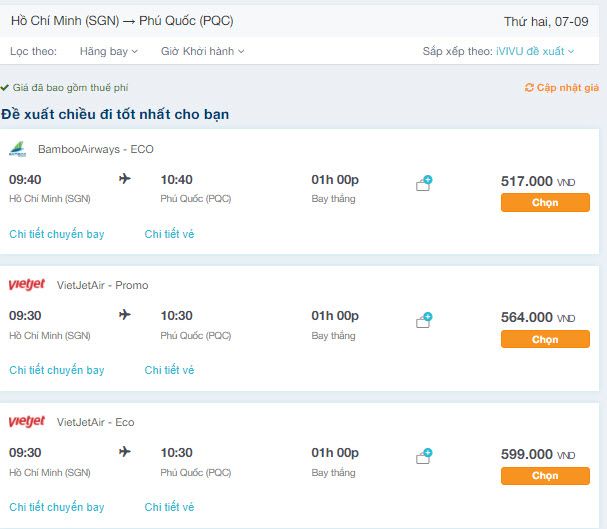Click the Cập nhật giá update link
The width and height of the screenshot is (607, 529).
click(x=567, y=88)
